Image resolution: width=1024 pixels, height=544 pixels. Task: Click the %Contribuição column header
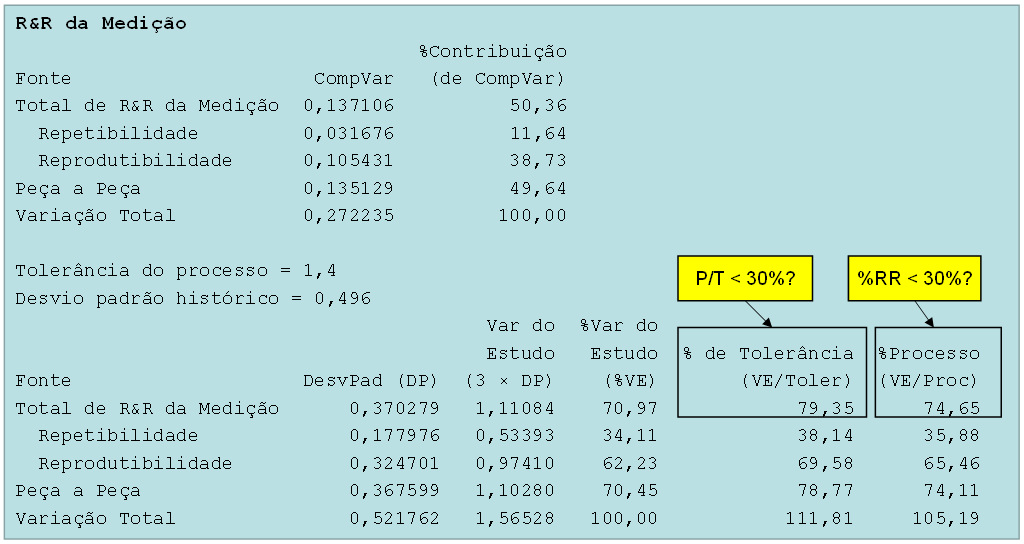(493, 52)
